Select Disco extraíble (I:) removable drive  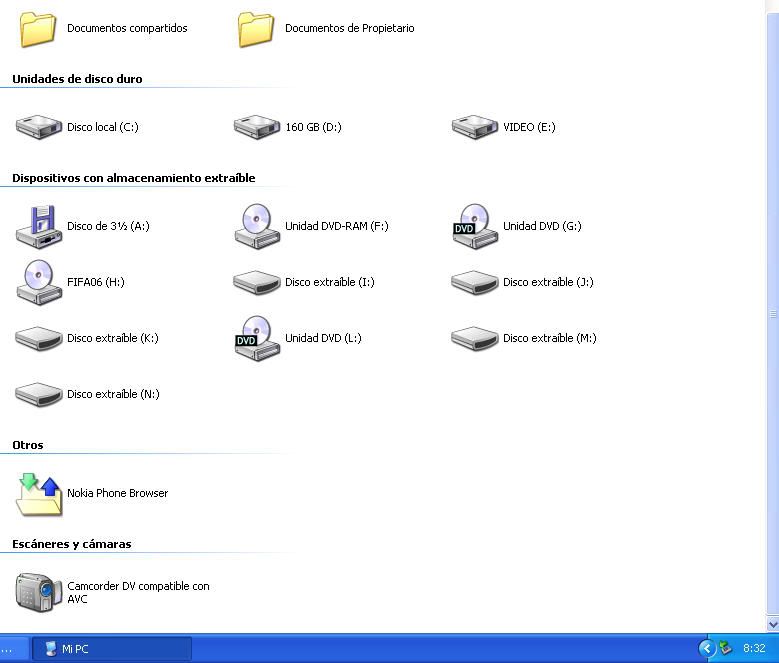pos(257,282)
